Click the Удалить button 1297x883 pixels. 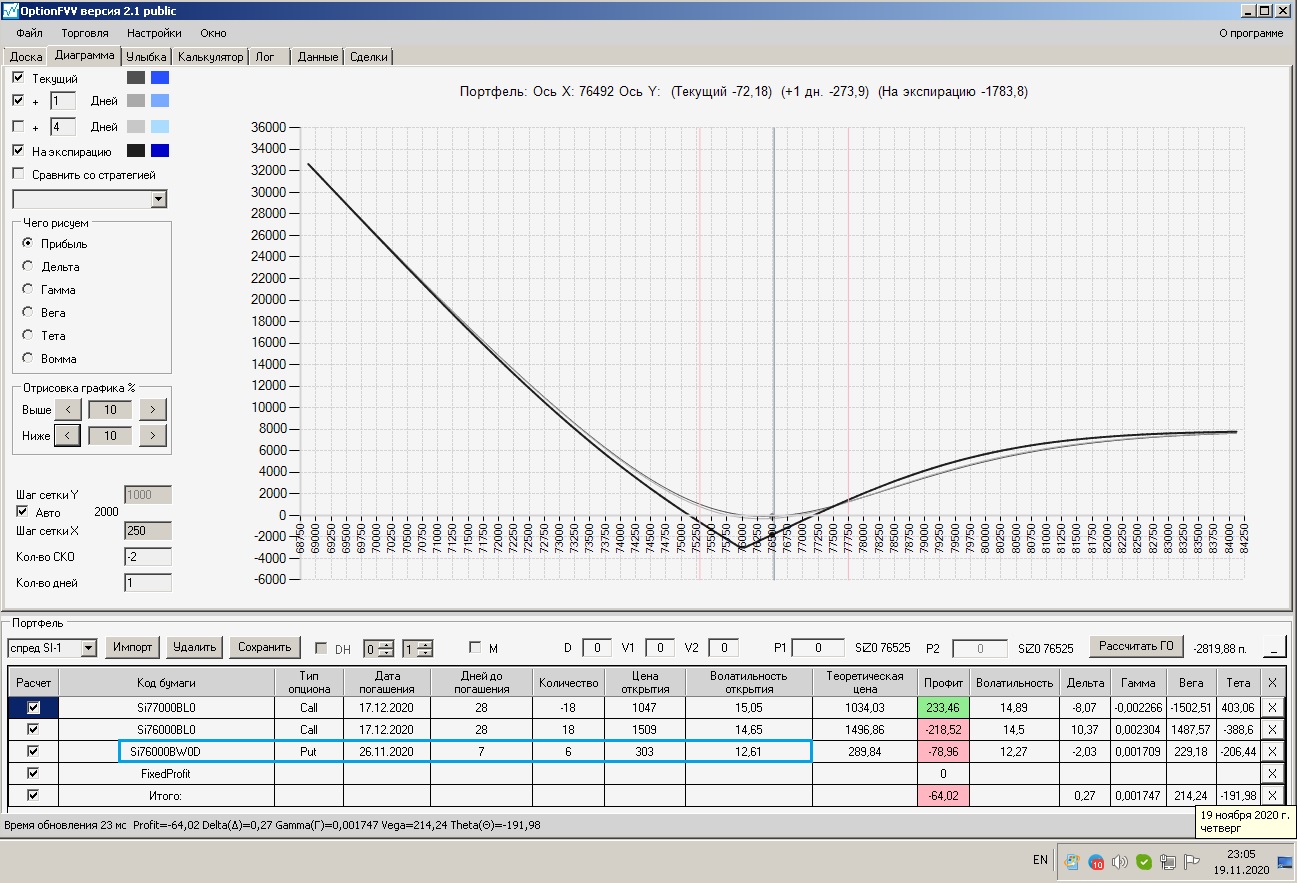click(x=195, y=647)
